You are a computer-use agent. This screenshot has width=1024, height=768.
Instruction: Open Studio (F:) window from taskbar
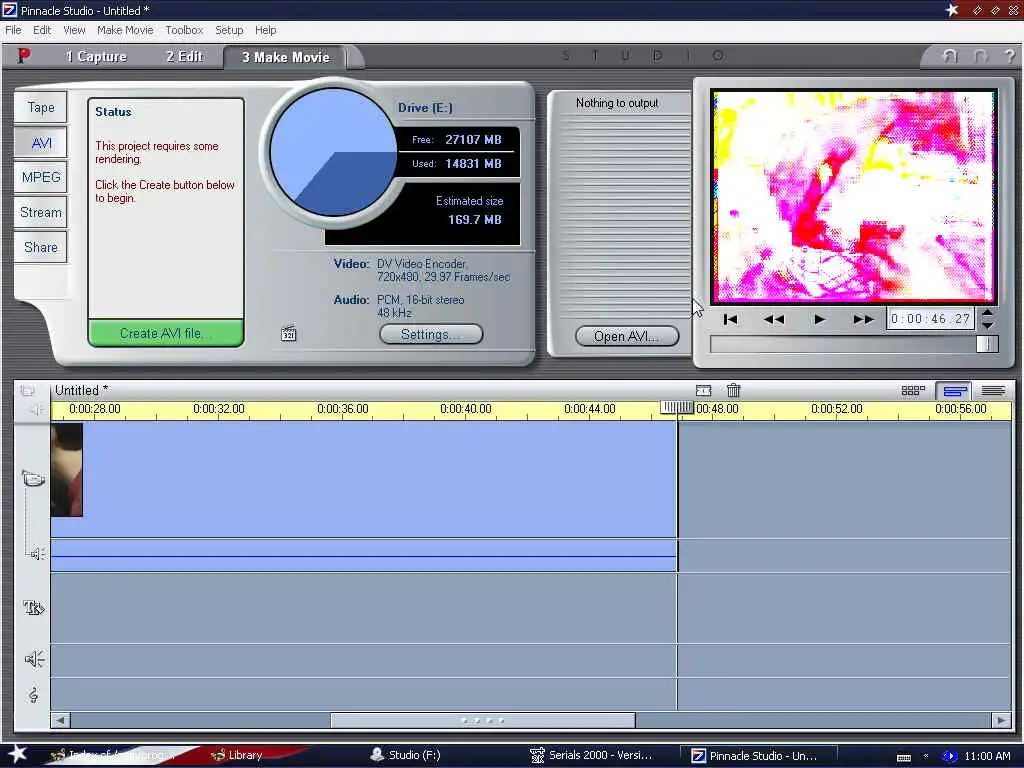406,755
